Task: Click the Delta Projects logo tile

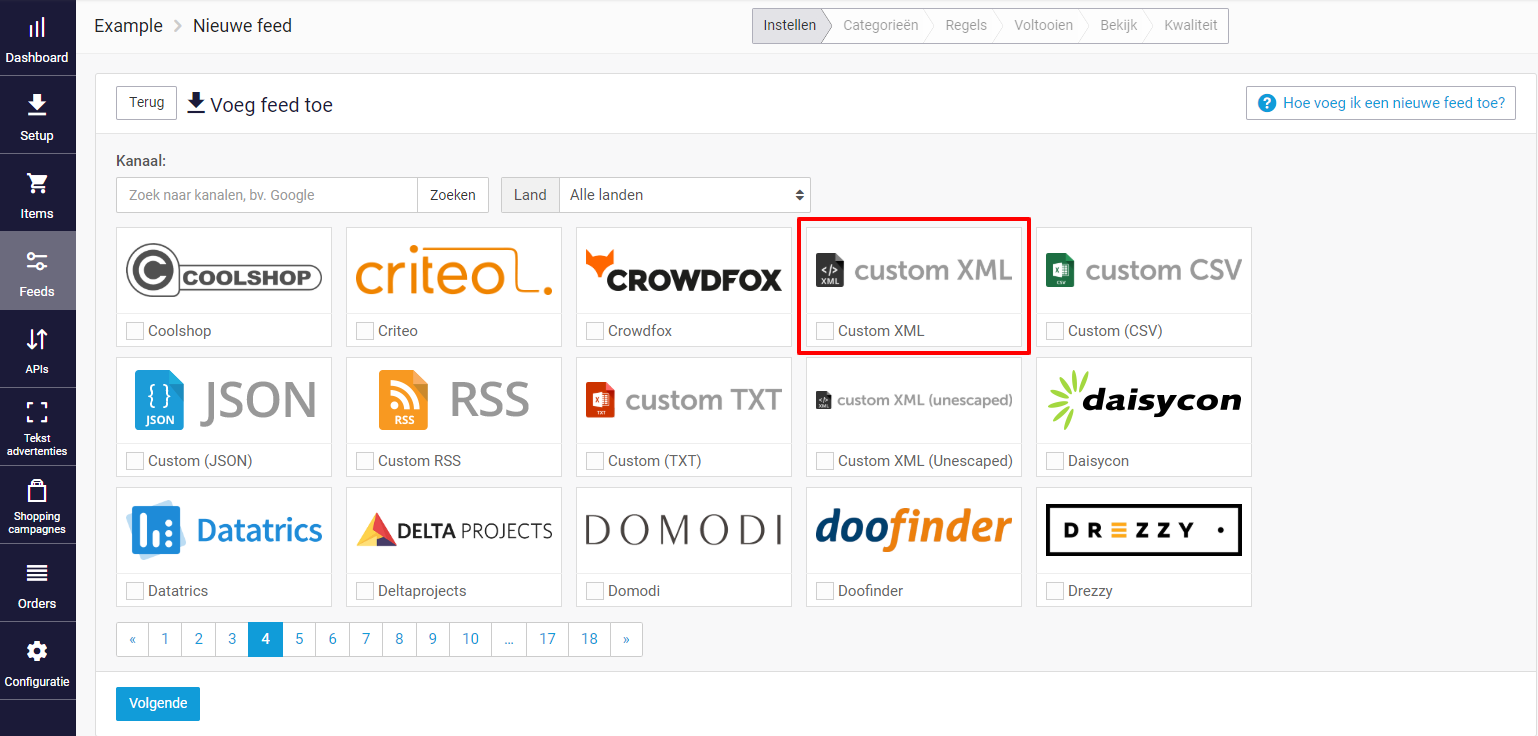Action: tap(454, 530)
